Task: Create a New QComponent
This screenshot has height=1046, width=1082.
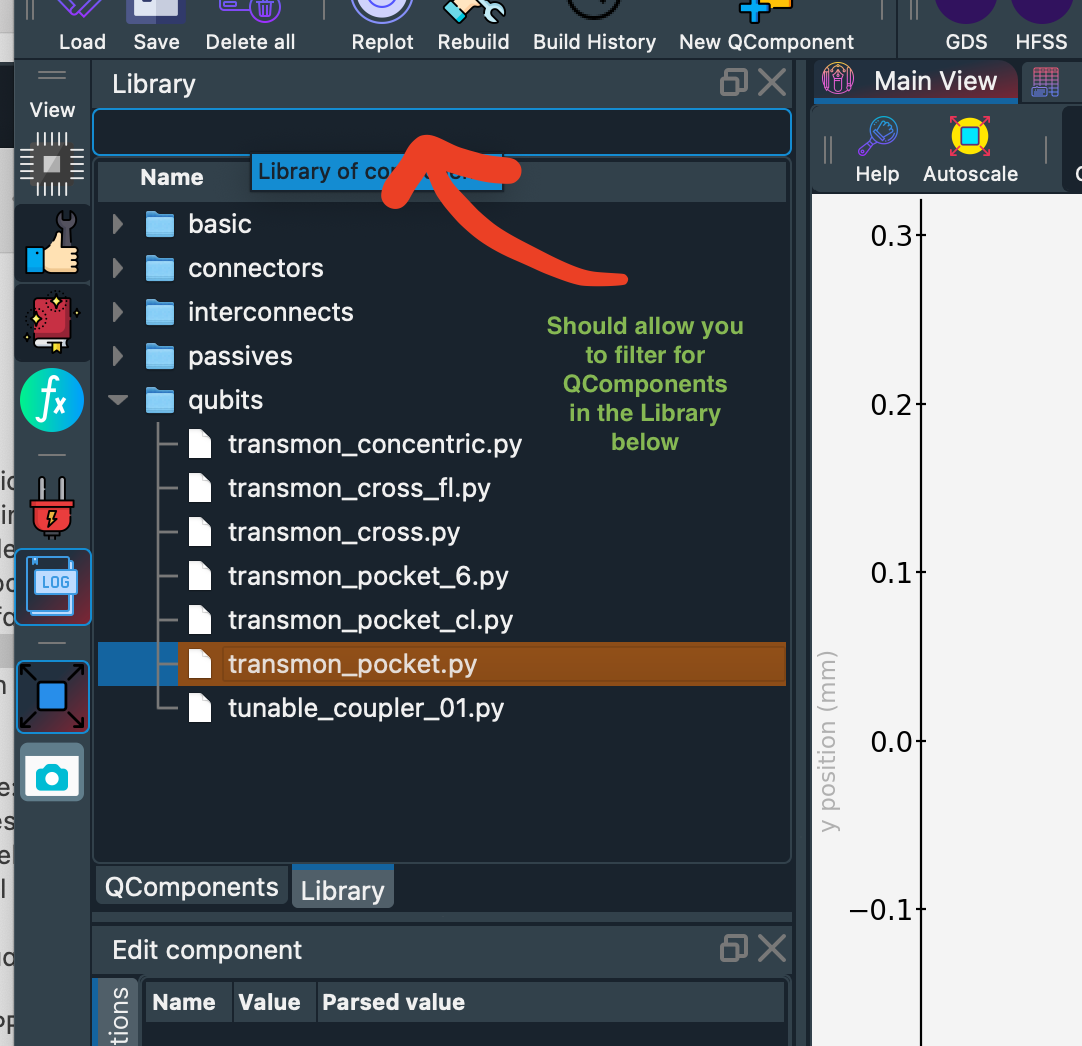Action: tap(766, 28)
